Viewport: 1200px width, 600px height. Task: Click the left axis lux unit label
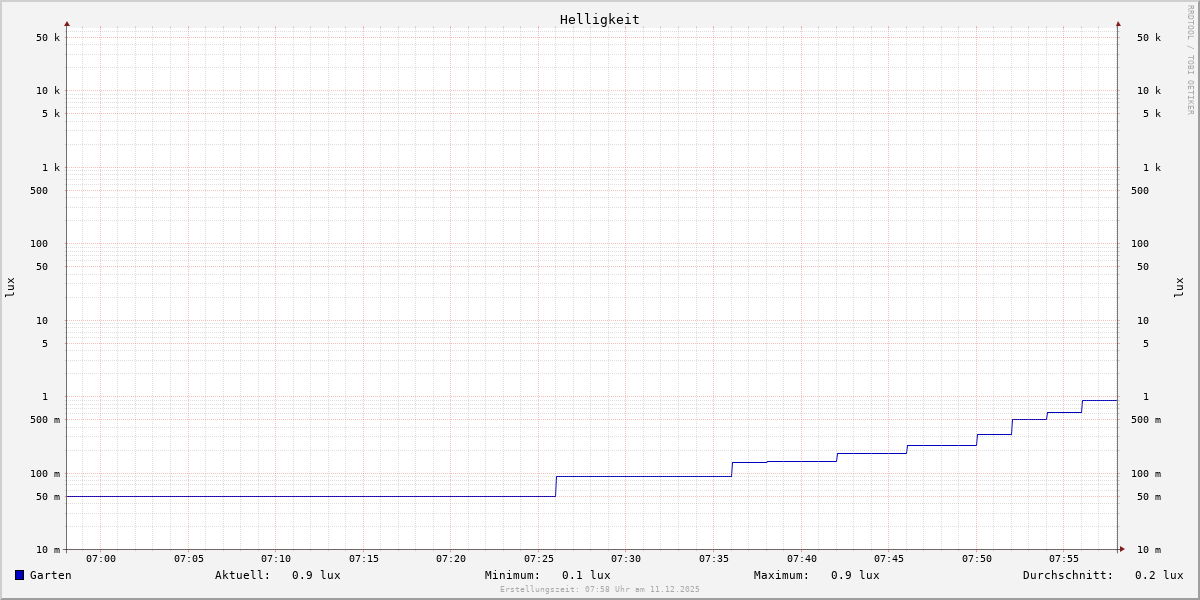pyautogui.click(x=10, y=287)
